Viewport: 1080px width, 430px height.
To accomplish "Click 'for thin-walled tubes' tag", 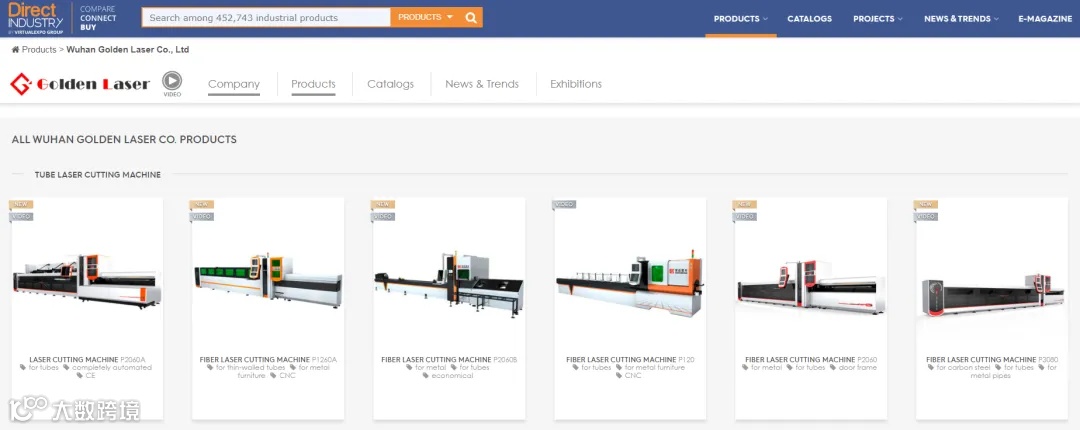I will pyautogui.click(x=246, y=368).
